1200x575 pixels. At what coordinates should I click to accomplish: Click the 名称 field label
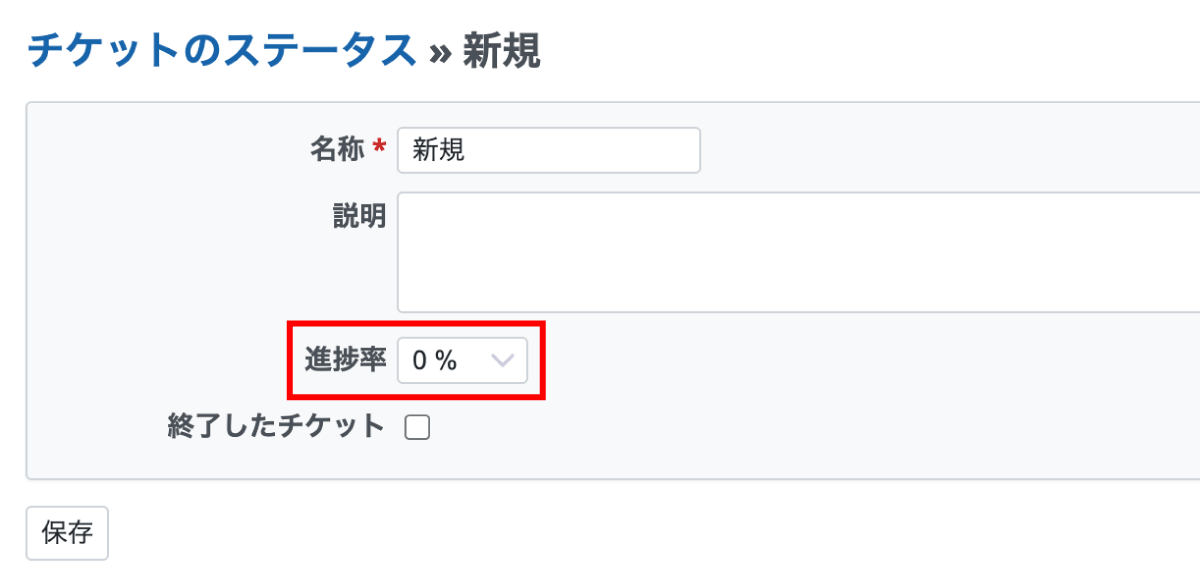[336, 151]
